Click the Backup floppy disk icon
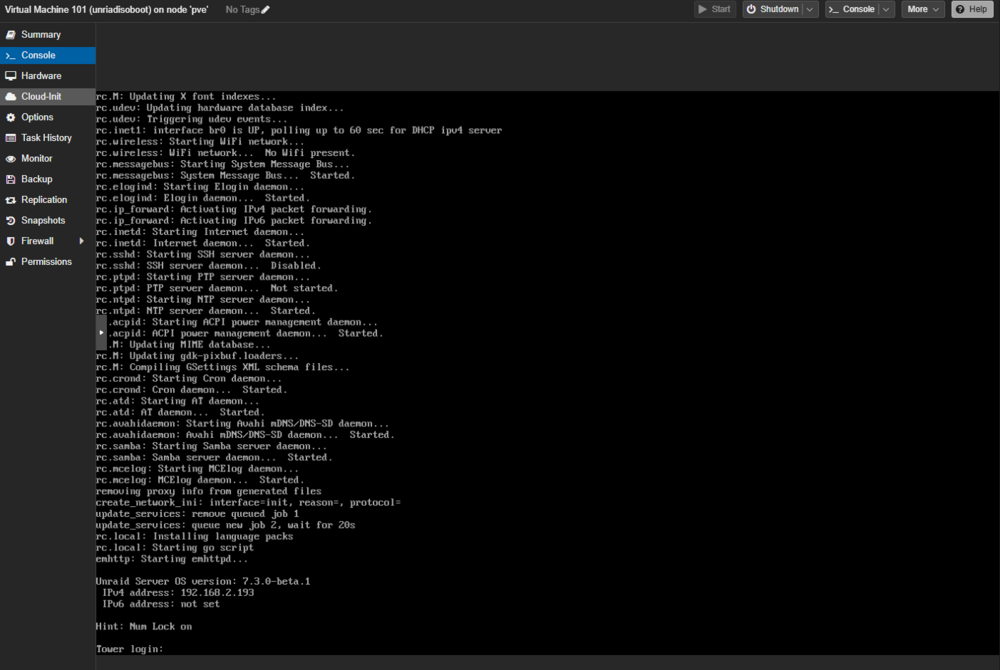This screenshot has height=670, width=1000. (x=11, y=179)
